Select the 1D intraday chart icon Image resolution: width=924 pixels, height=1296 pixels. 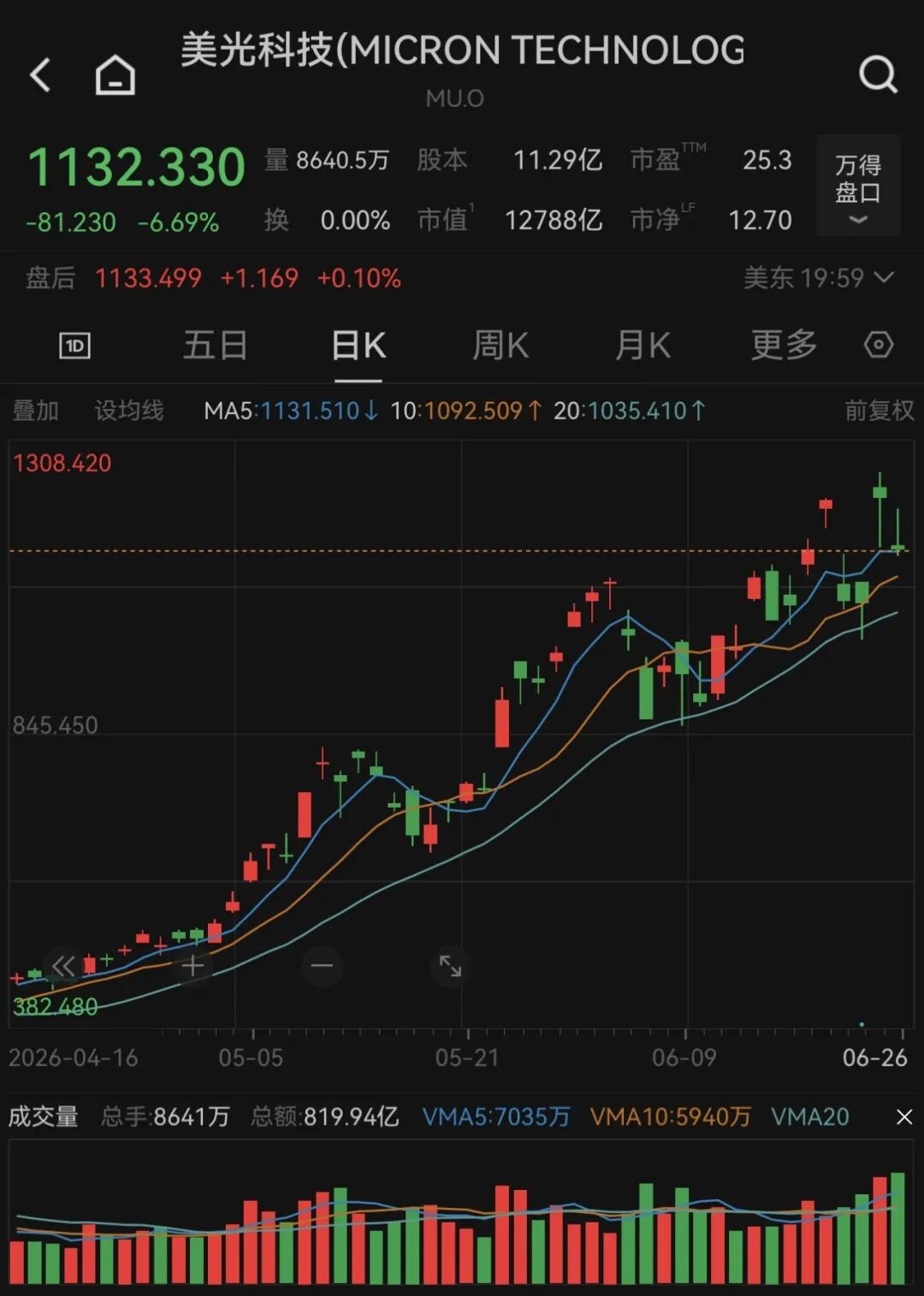point(74,346)
